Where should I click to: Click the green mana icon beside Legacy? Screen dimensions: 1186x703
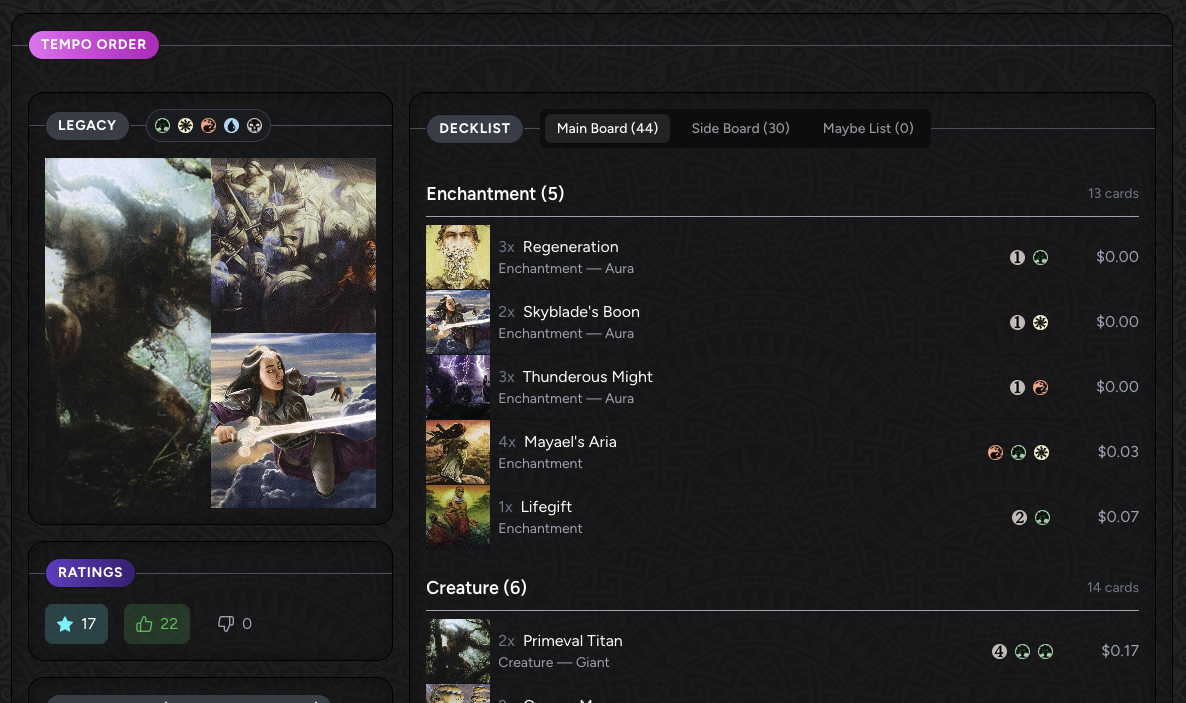pos(163,126)
